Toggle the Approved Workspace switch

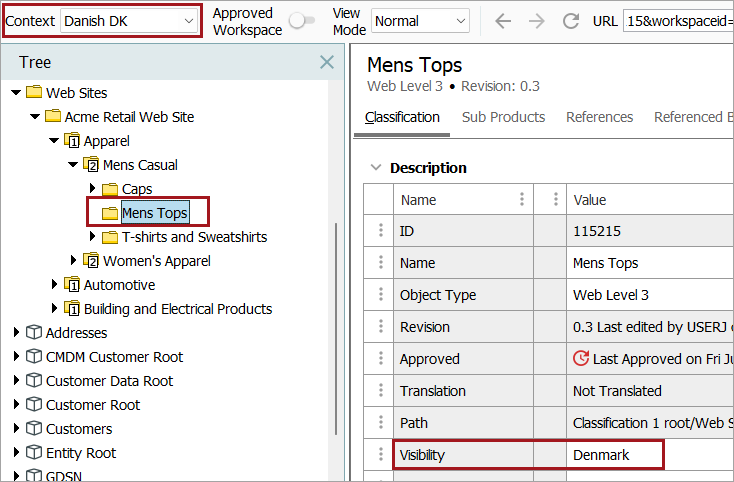click(x=301, y=21)
